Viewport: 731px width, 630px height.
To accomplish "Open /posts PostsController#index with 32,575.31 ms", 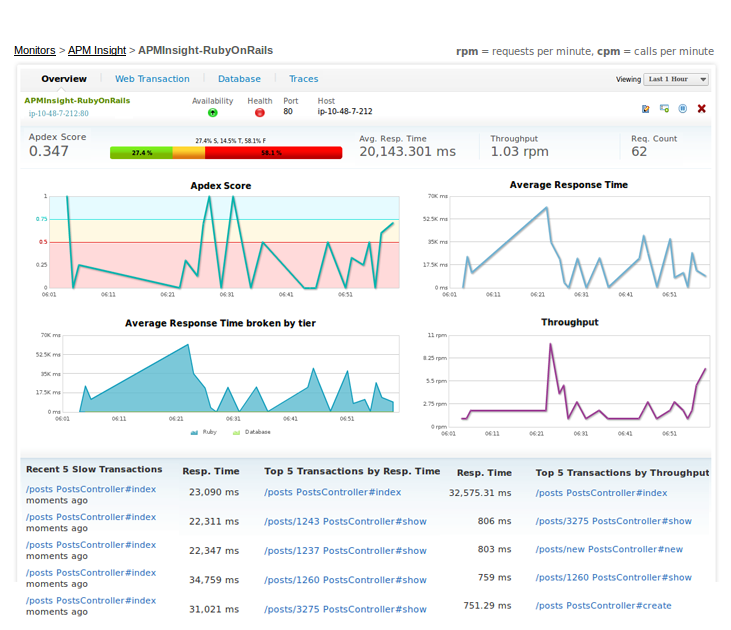I will (332, 492).
